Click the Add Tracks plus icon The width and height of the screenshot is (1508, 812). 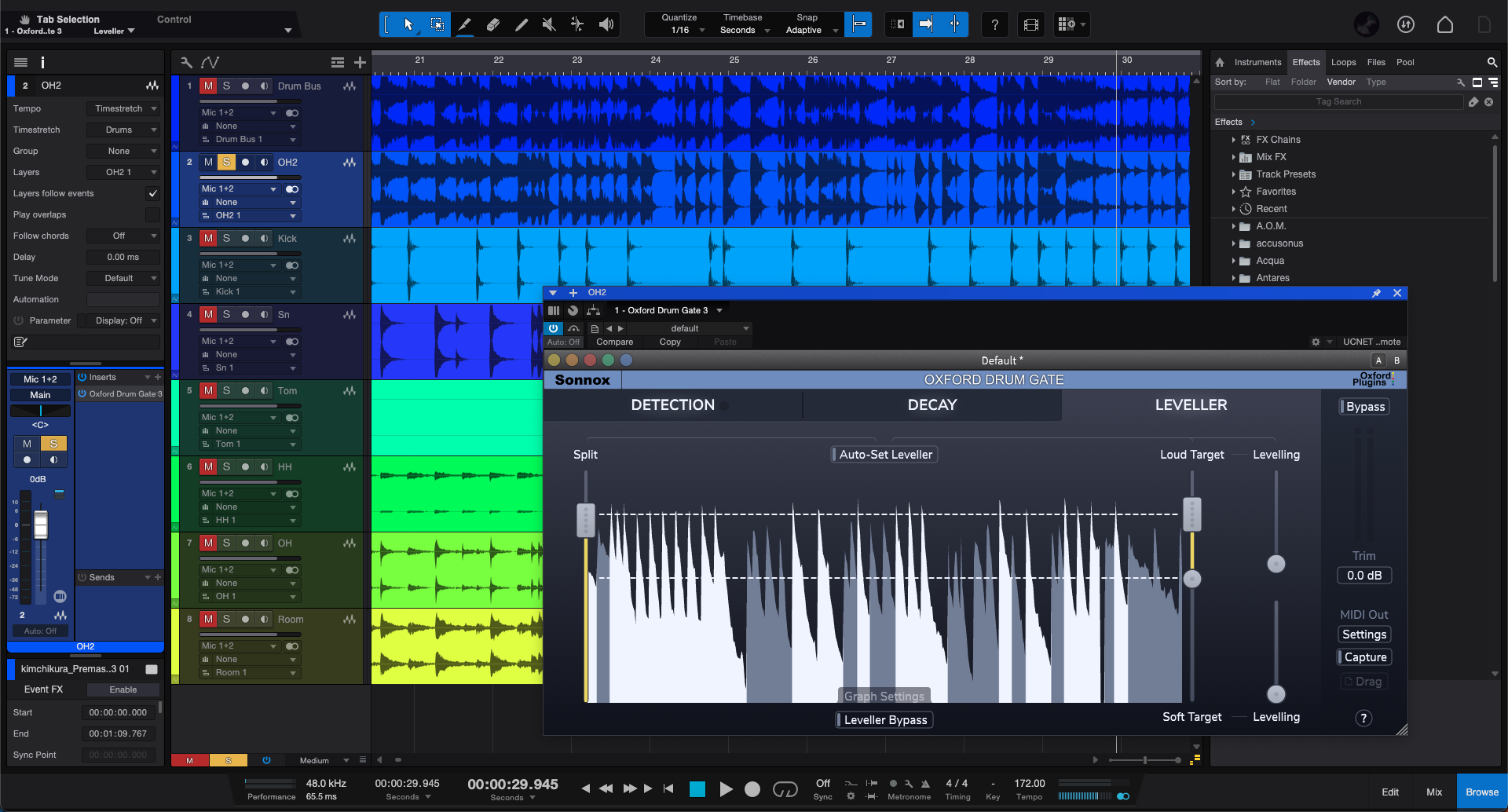[360, 62]
